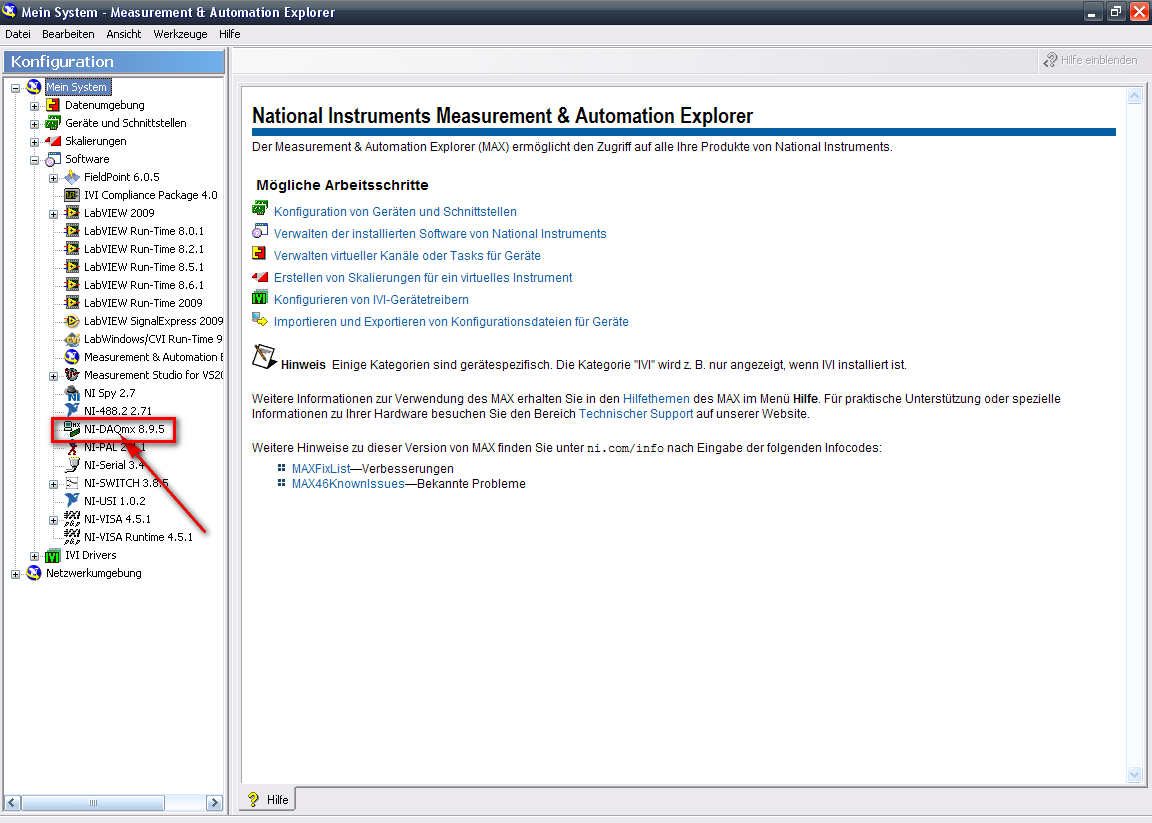Open Verwalten der installierten Software link
Screen dimensions: 1152x823
point(440,234)
